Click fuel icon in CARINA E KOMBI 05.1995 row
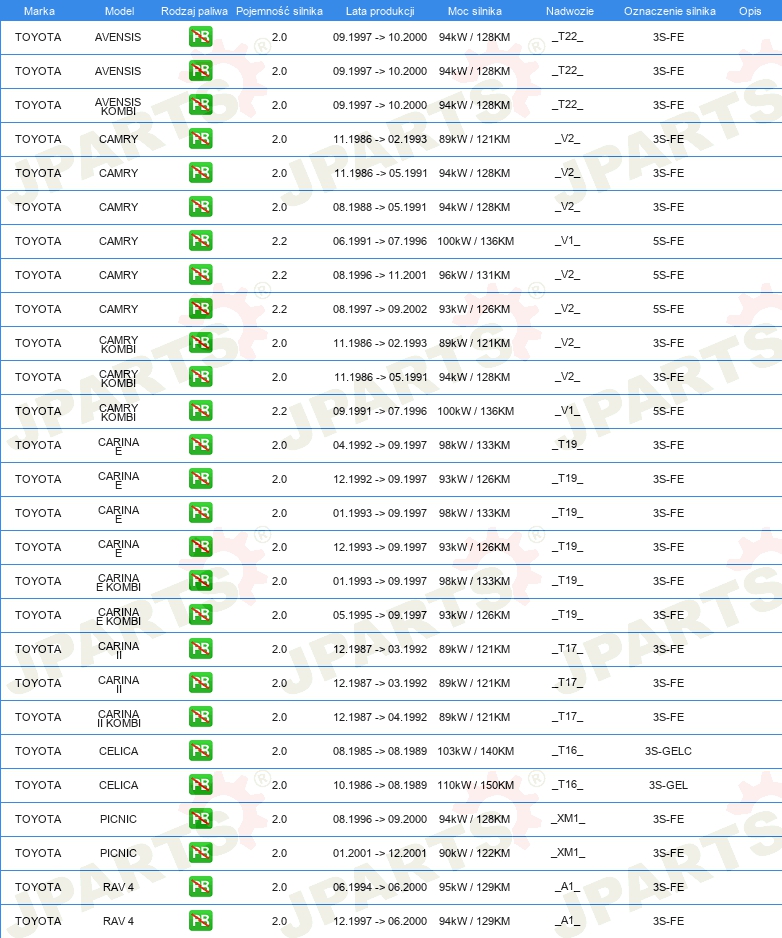This screenshot has width=782, height=938. coord(200,615)
